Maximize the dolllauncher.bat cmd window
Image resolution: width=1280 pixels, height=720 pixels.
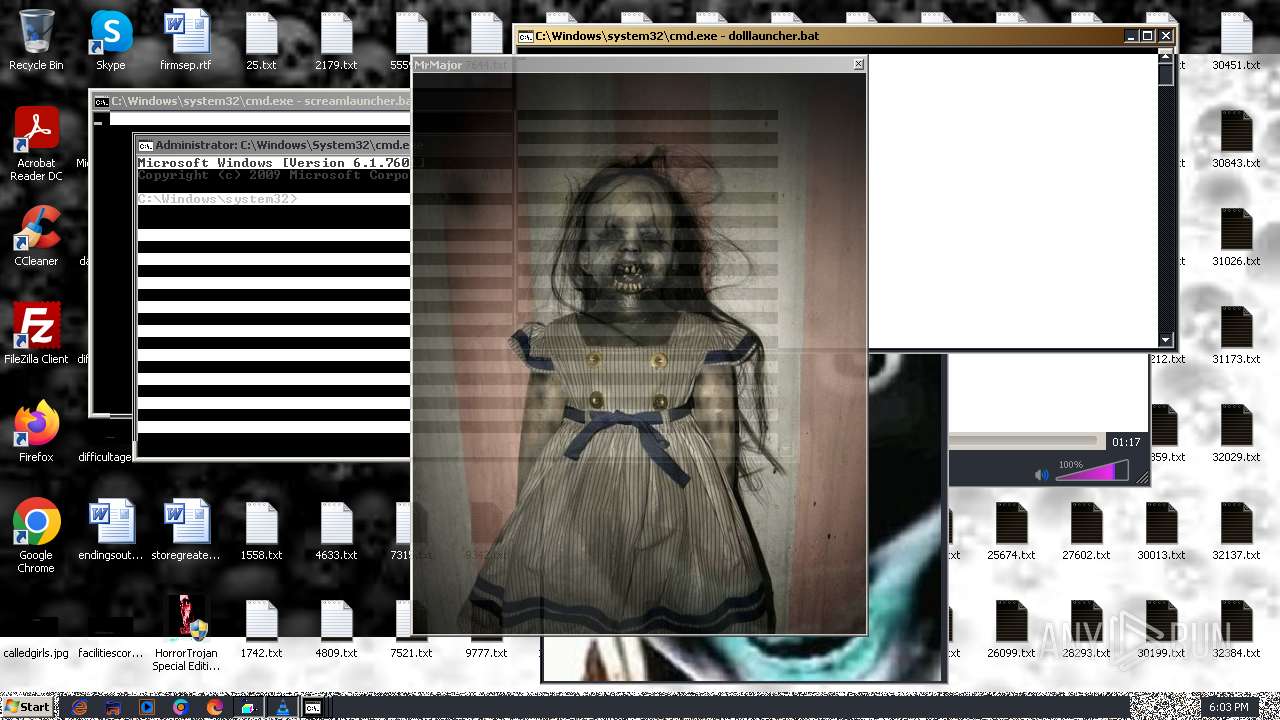(x=1148, y=36)
